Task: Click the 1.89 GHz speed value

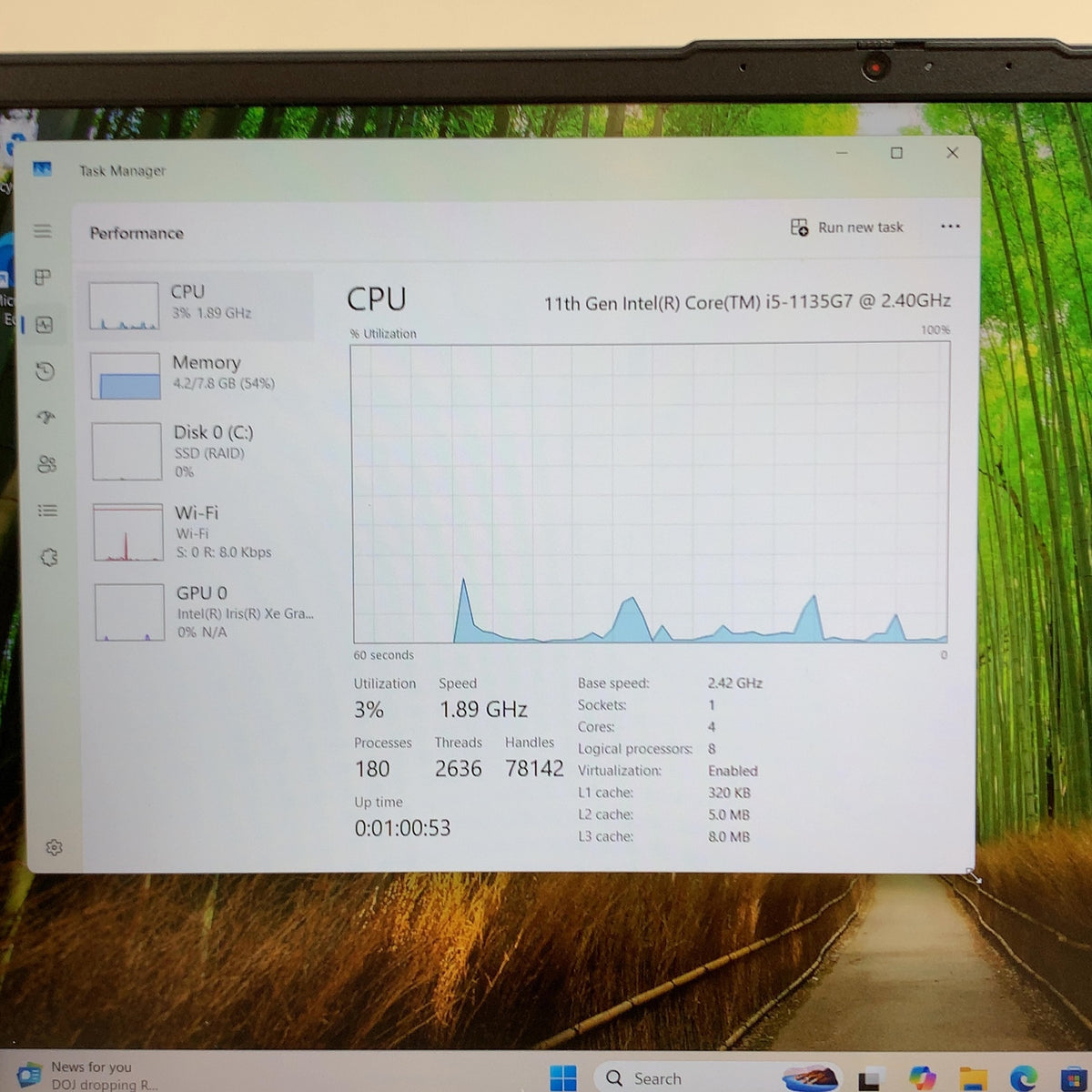Action: click(x=483, y=709)
